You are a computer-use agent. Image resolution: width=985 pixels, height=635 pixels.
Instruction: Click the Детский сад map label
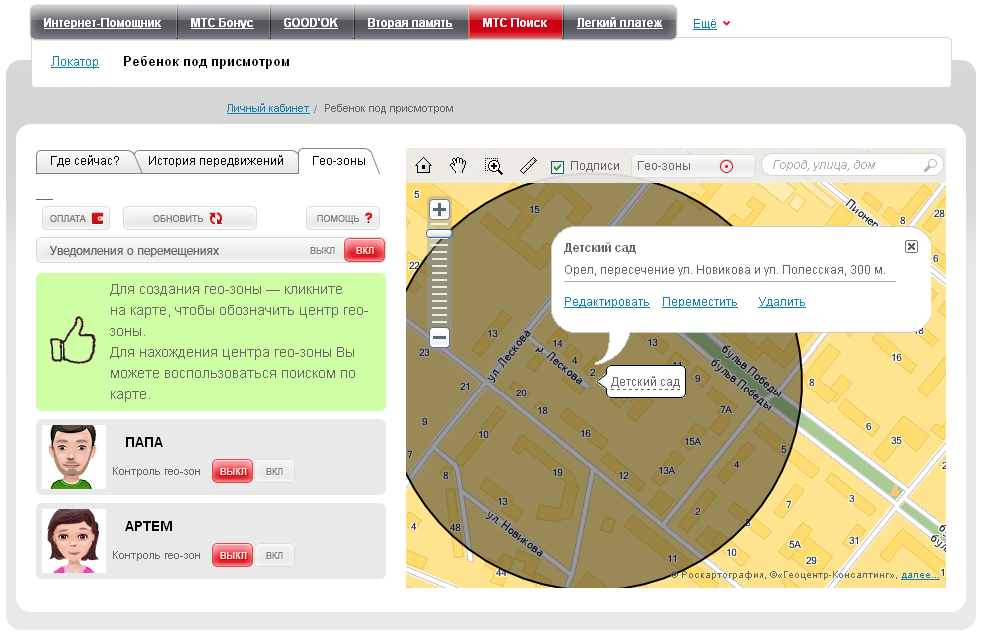[645, 382]
